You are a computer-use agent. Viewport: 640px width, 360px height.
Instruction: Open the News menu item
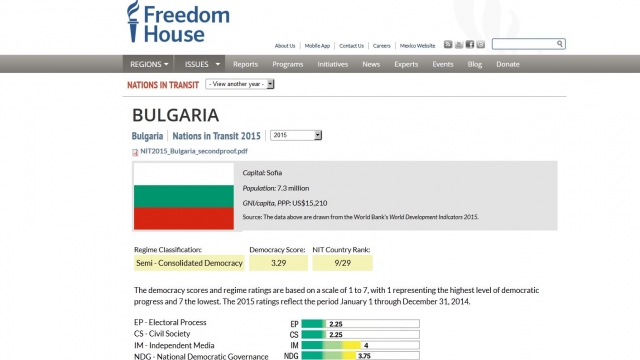click(x=371, y=64)
